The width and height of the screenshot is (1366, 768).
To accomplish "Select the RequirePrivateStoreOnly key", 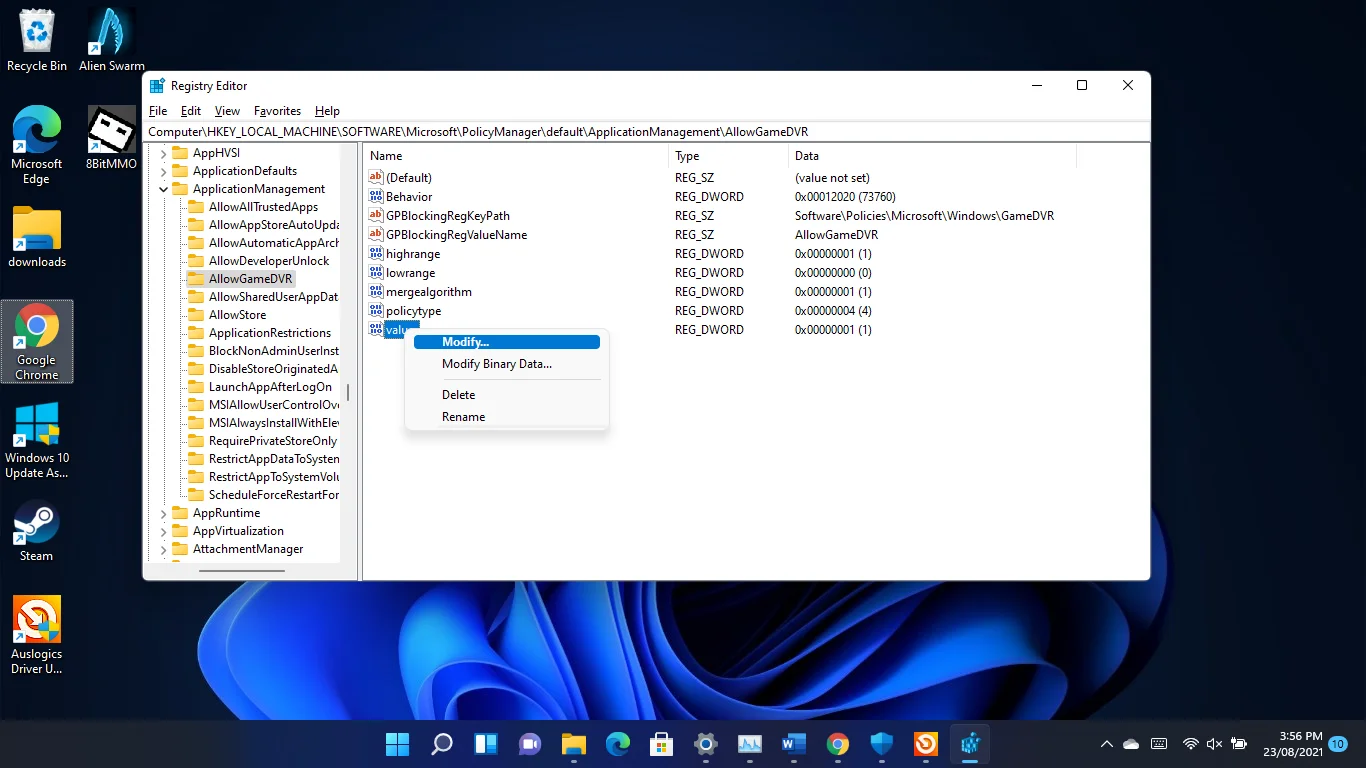I will coord(272,441).
